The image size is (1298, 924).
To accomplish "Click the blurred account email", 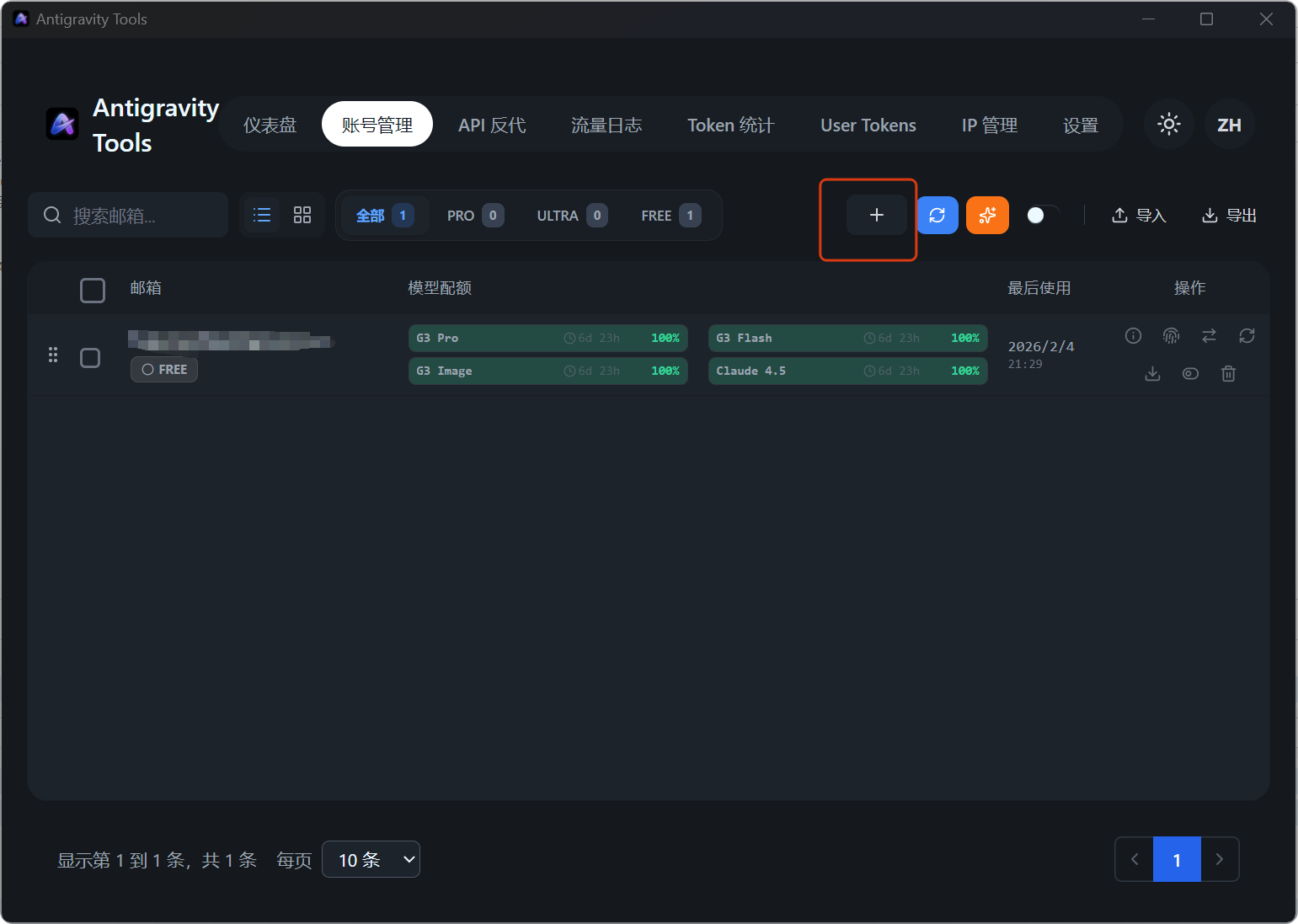I will (x=231, y=340).
